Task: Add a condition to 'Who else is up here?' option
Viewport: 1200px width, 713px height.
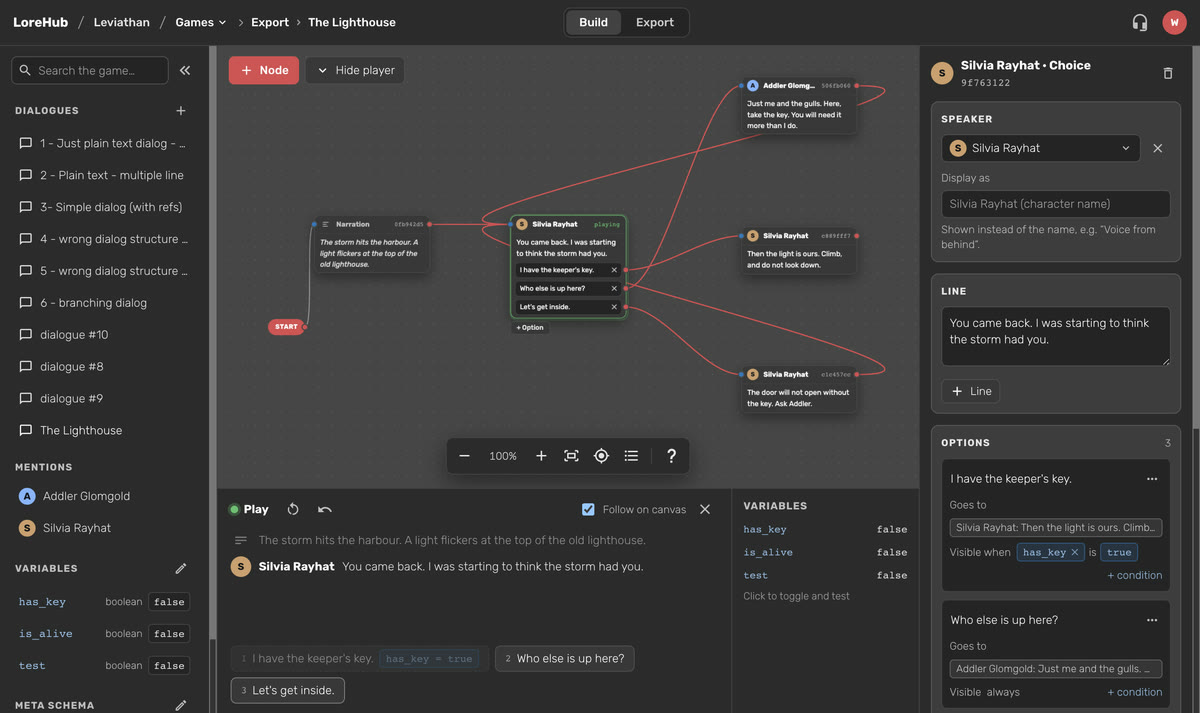Action: (x=1134, y=692)
